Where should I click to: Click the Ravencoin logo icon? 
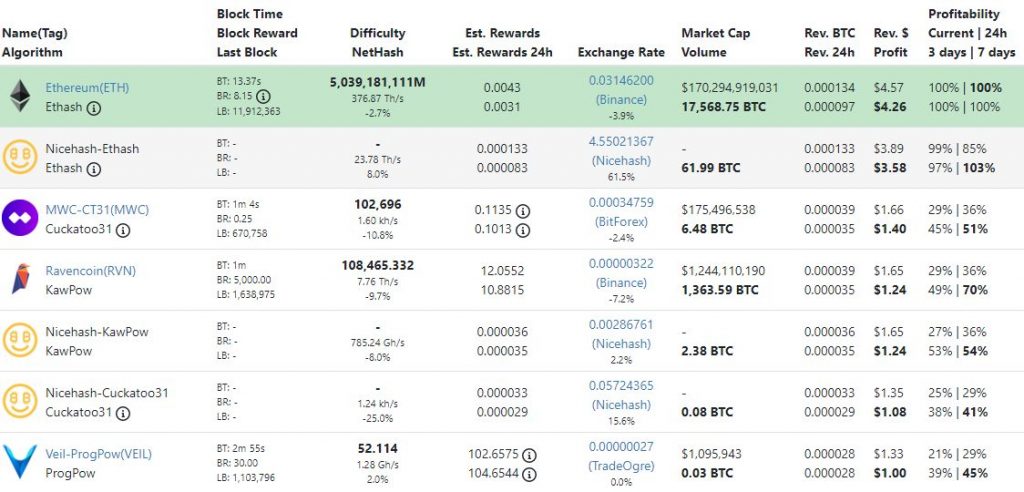point(20,280)
